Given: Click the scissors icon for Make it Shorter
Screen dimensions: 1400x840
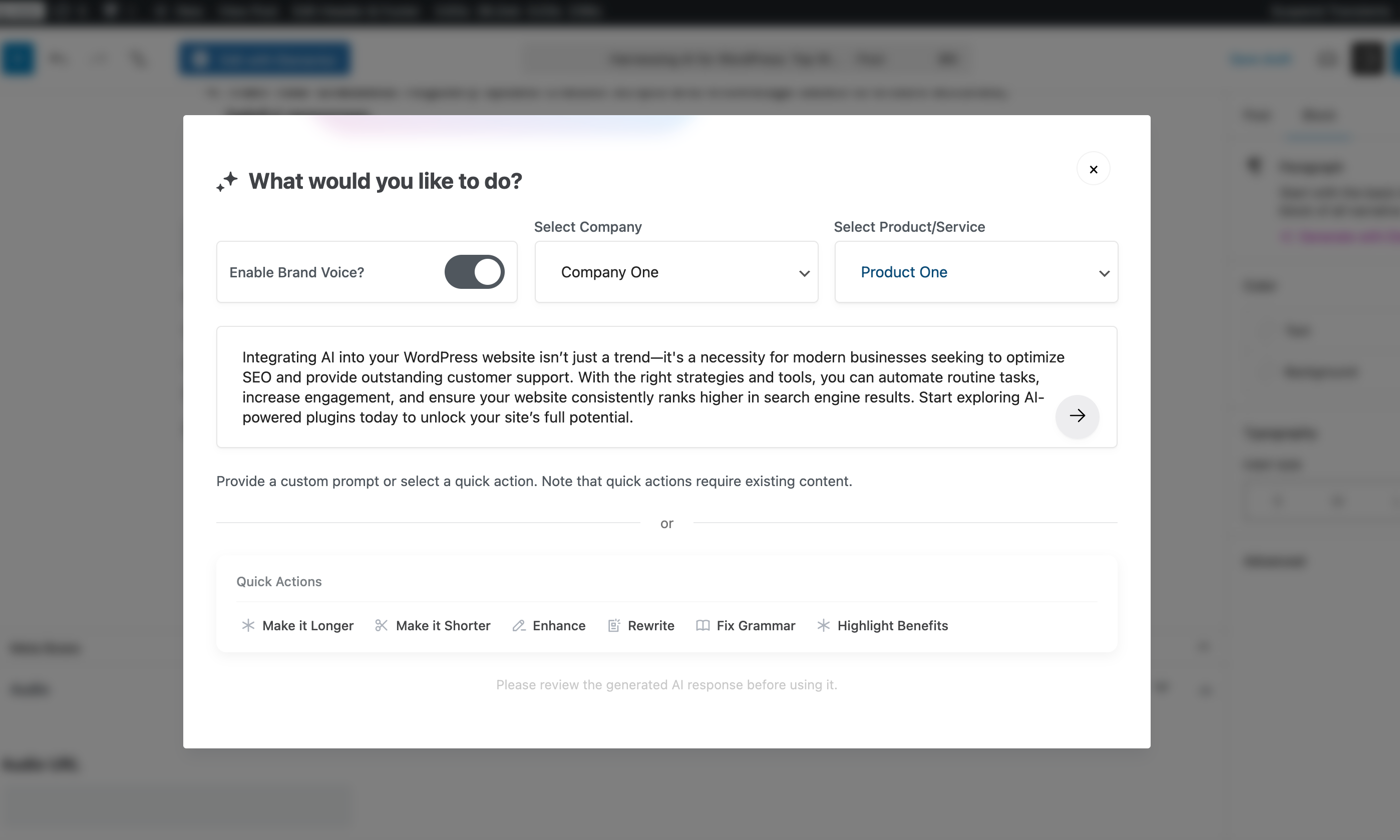Looking at the screenshot, I should click(381, 625).
